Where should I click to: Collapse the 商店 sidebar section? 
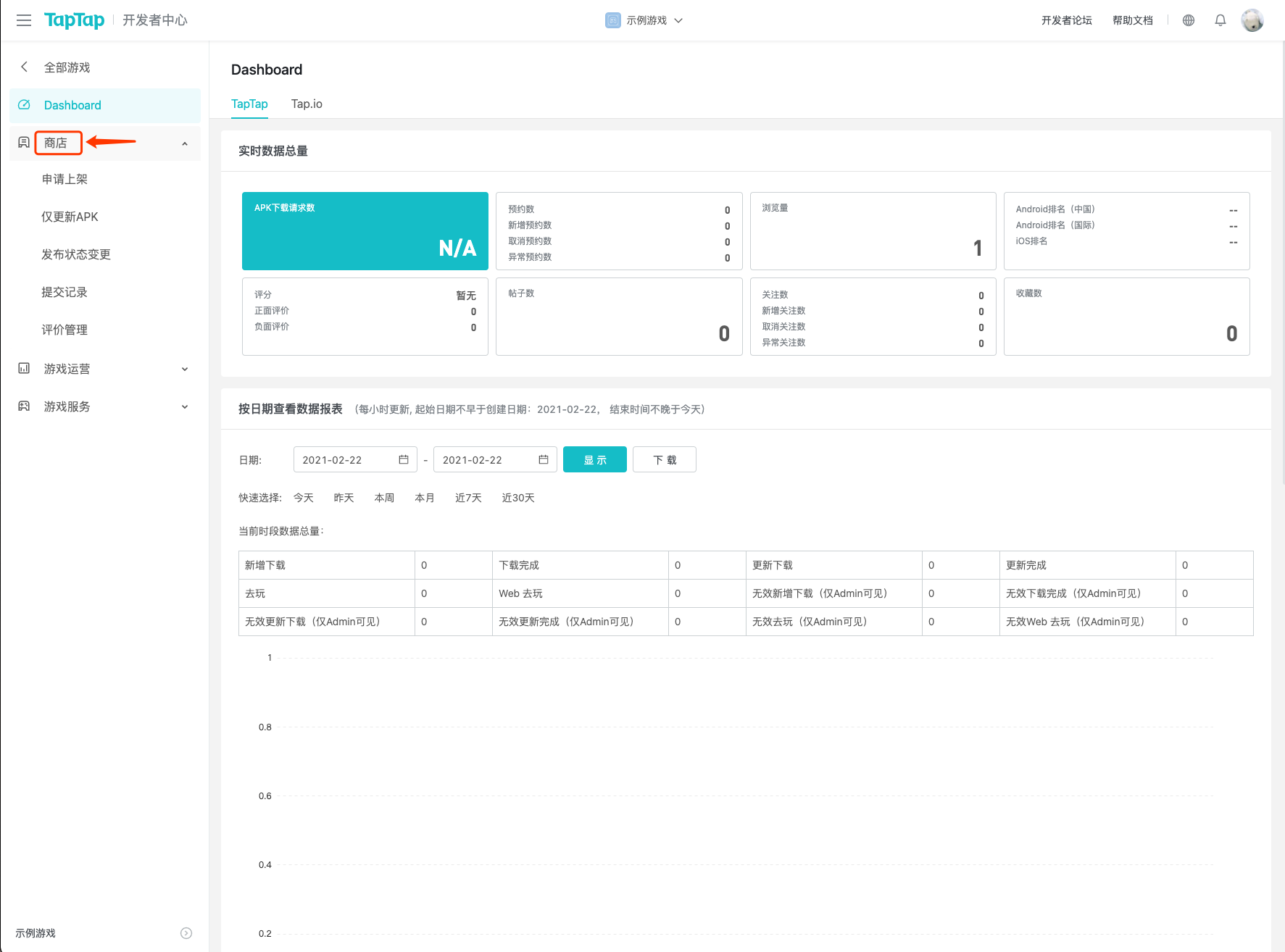(x=185, y=143)
